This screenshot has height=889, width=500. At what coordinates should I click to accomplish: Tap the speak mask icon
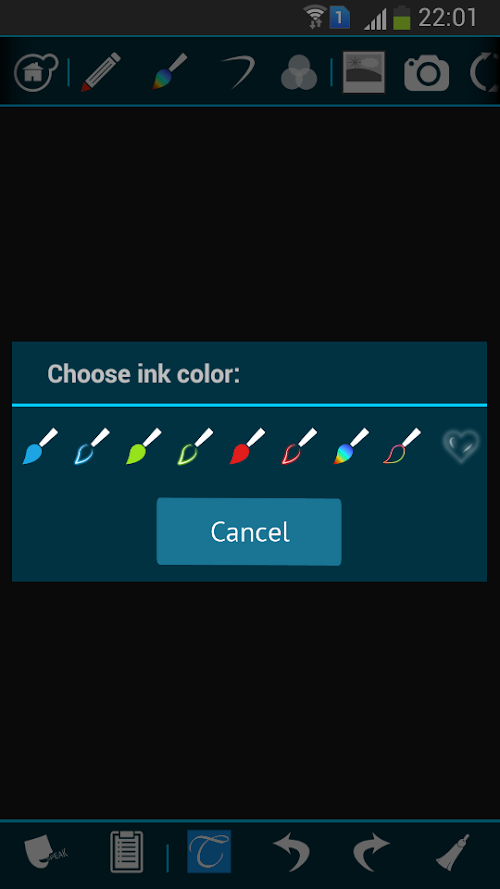coord(45,852)
